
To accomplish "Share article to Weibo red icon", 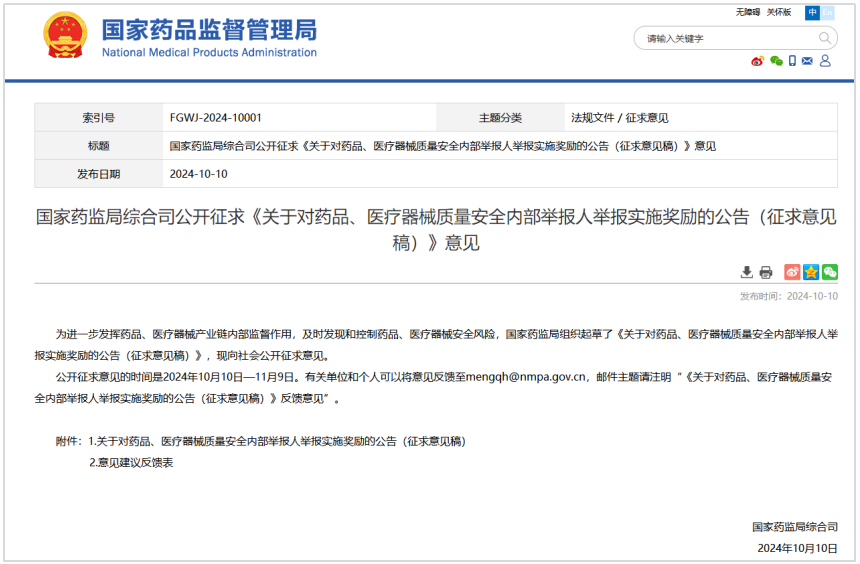I will [792, 272].
